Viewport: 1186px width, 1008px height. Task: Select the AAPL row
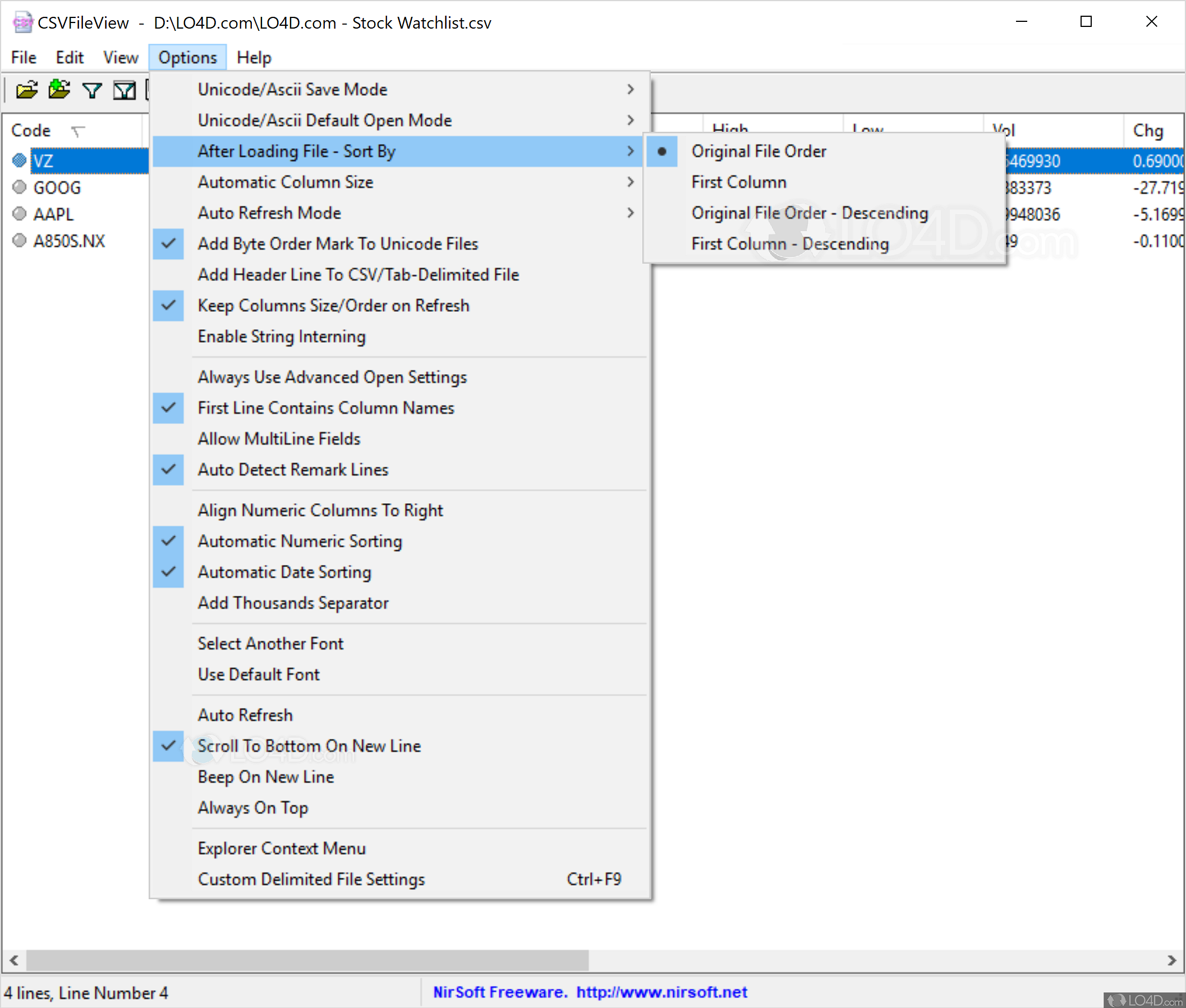[53, 214]
